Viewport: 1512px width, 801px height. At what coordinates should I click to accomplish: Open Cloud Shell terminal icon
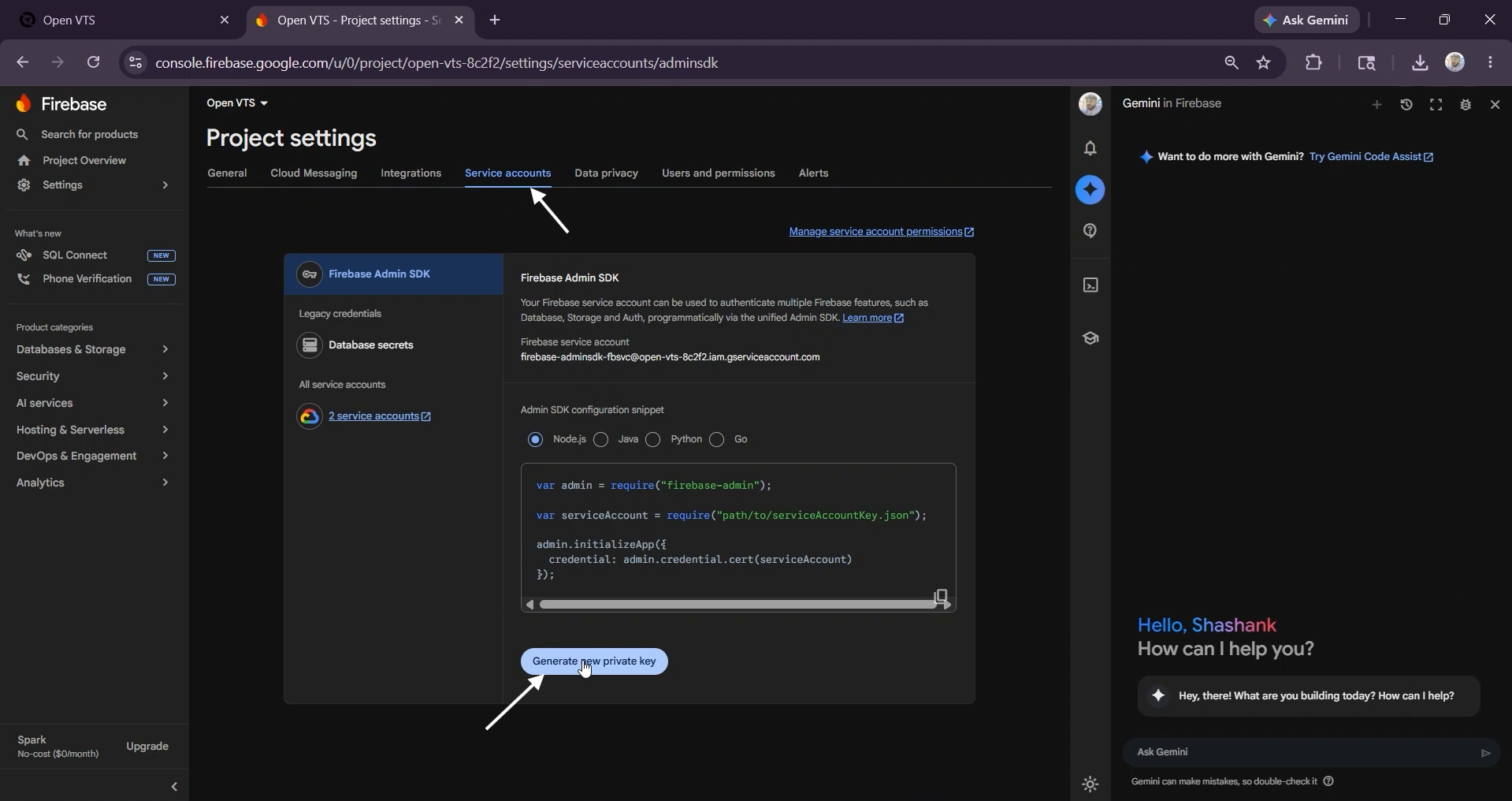pos(1090,285)
